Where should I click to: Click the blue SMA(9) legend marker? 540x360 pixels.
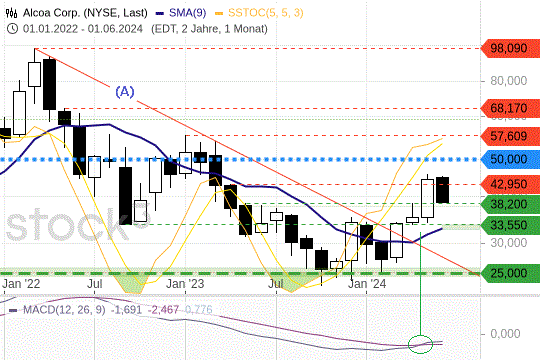pos(159,13)
